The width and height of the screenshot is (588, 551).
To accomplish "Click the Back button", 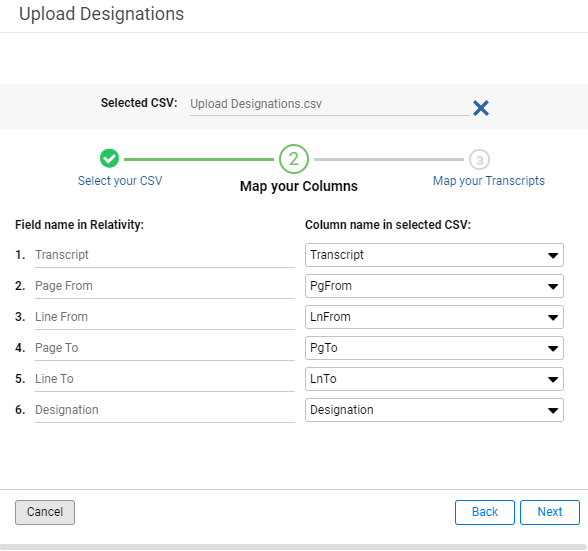I will (x=484, y=512).
